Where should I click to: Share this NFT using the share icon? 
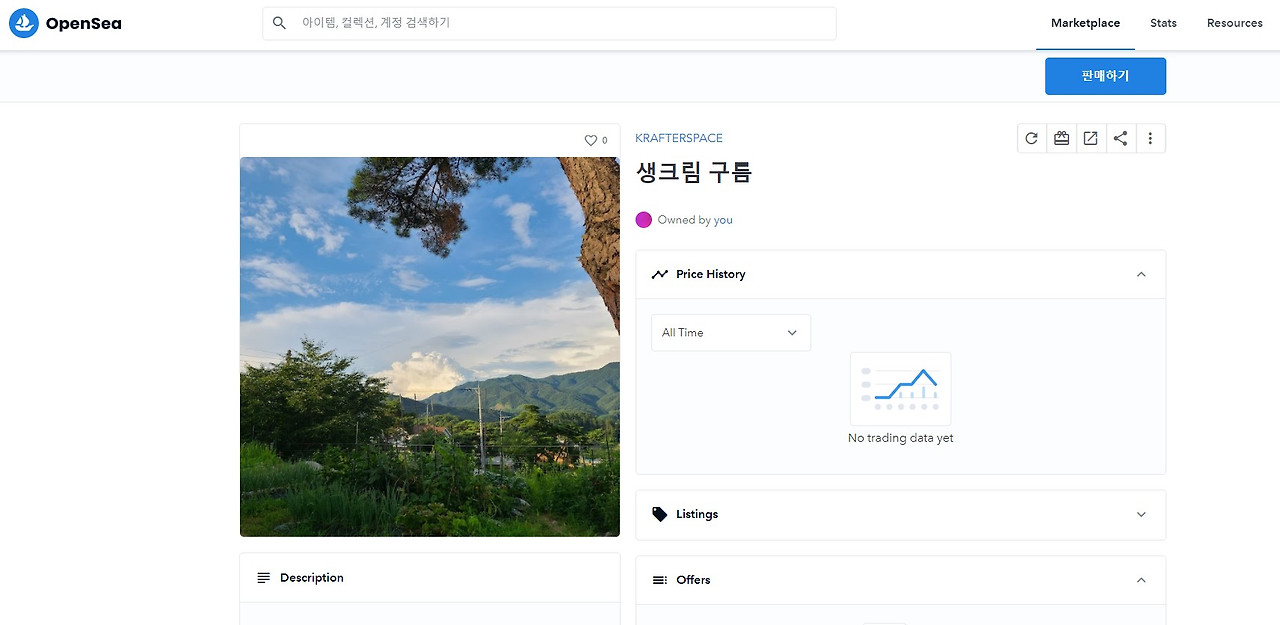pos(1120,138)
